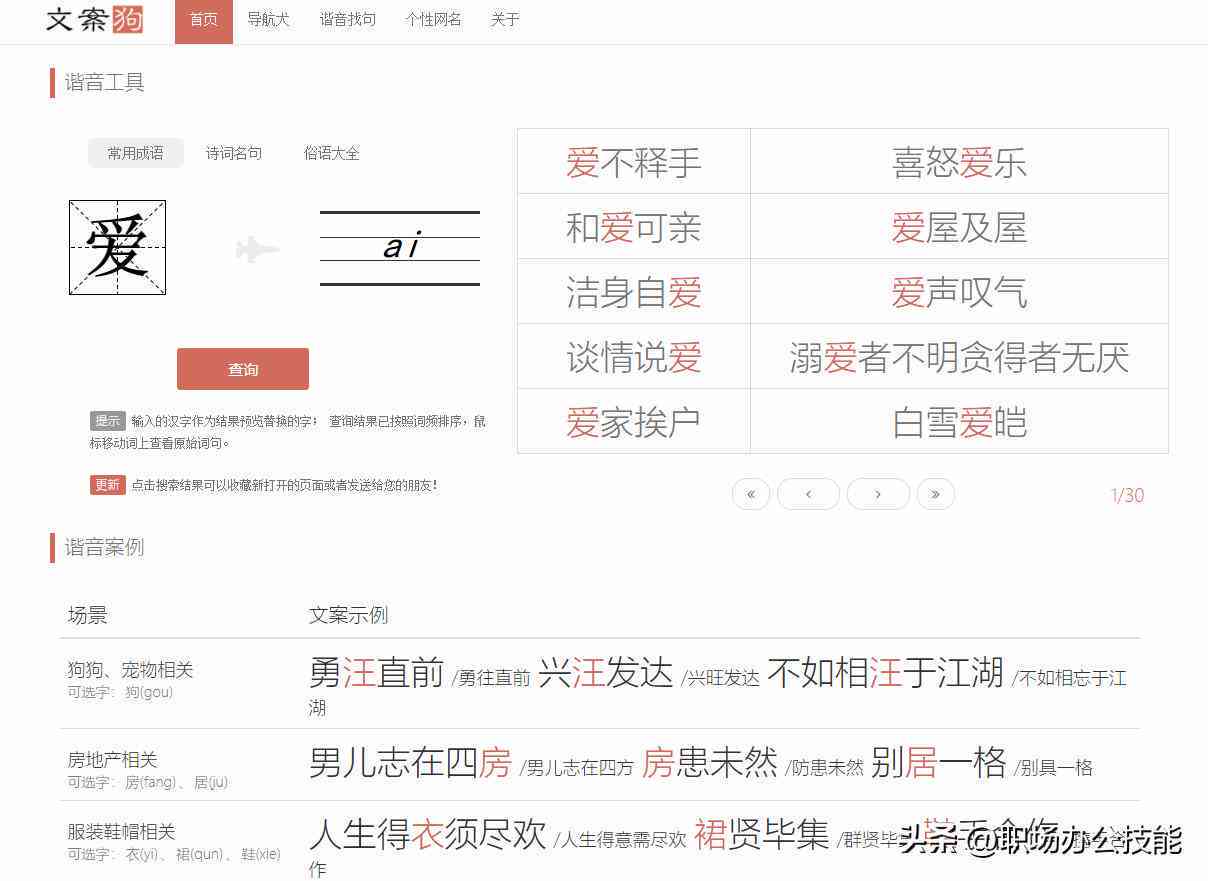Image resolution: width=1208 pixels, height=881 pixels.
Task: Click the 文案狗 site logo
Action: (x=95, y=19)
